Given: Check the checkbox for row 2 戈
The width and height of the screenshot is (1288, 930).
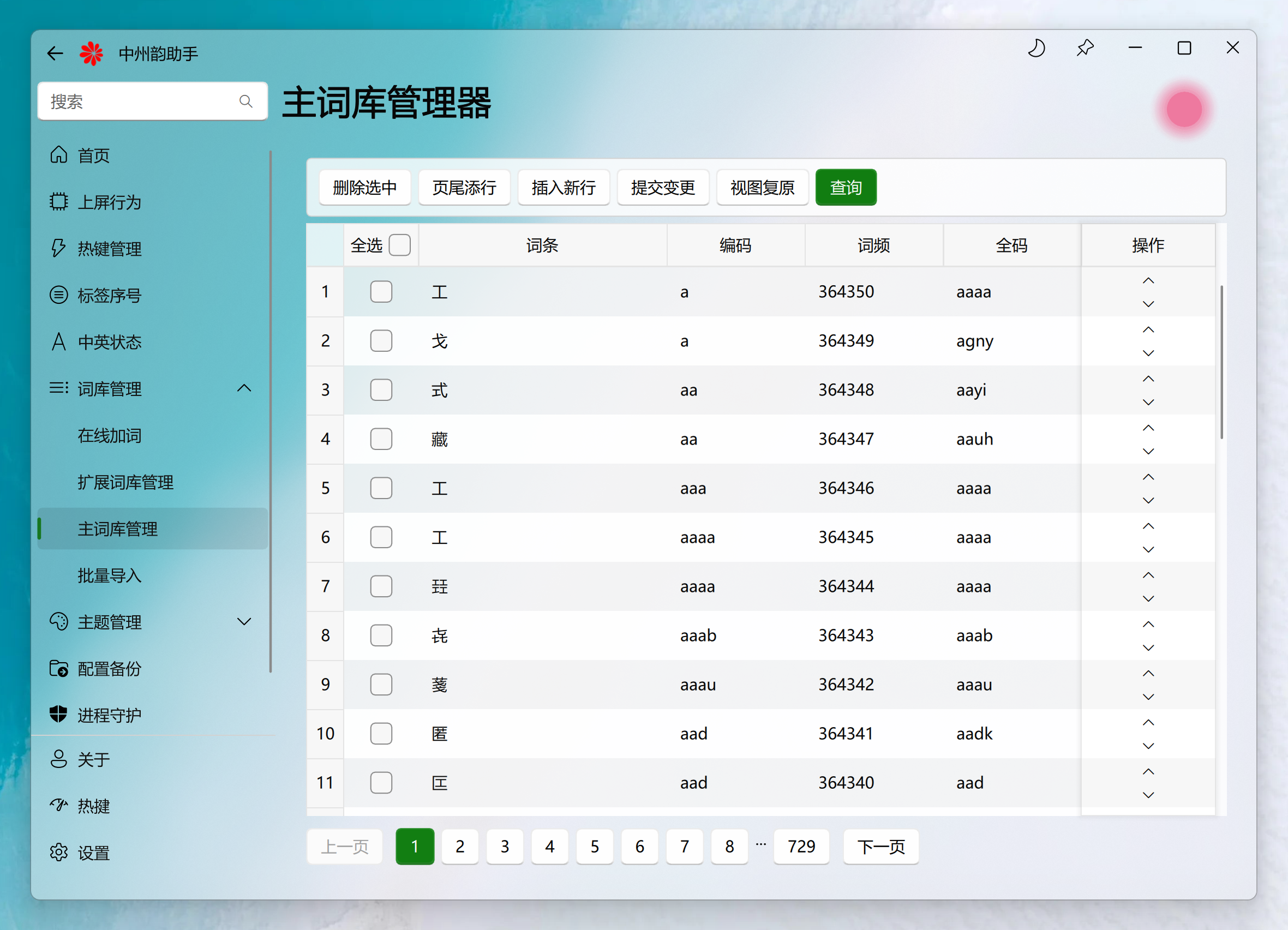Looking at the screenshot, I should point(380,341).
